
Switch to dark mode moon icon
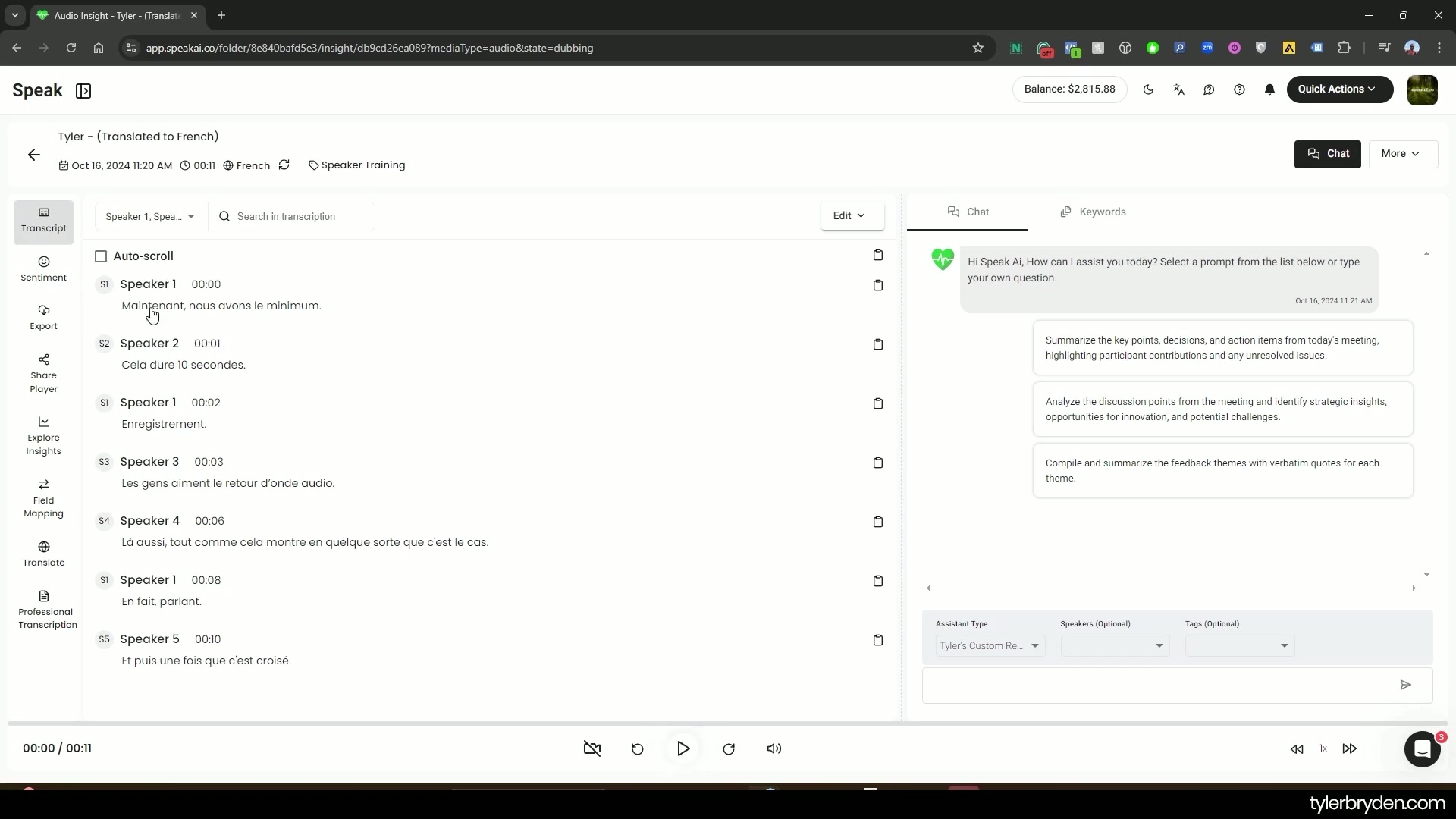click(1148, 89)
